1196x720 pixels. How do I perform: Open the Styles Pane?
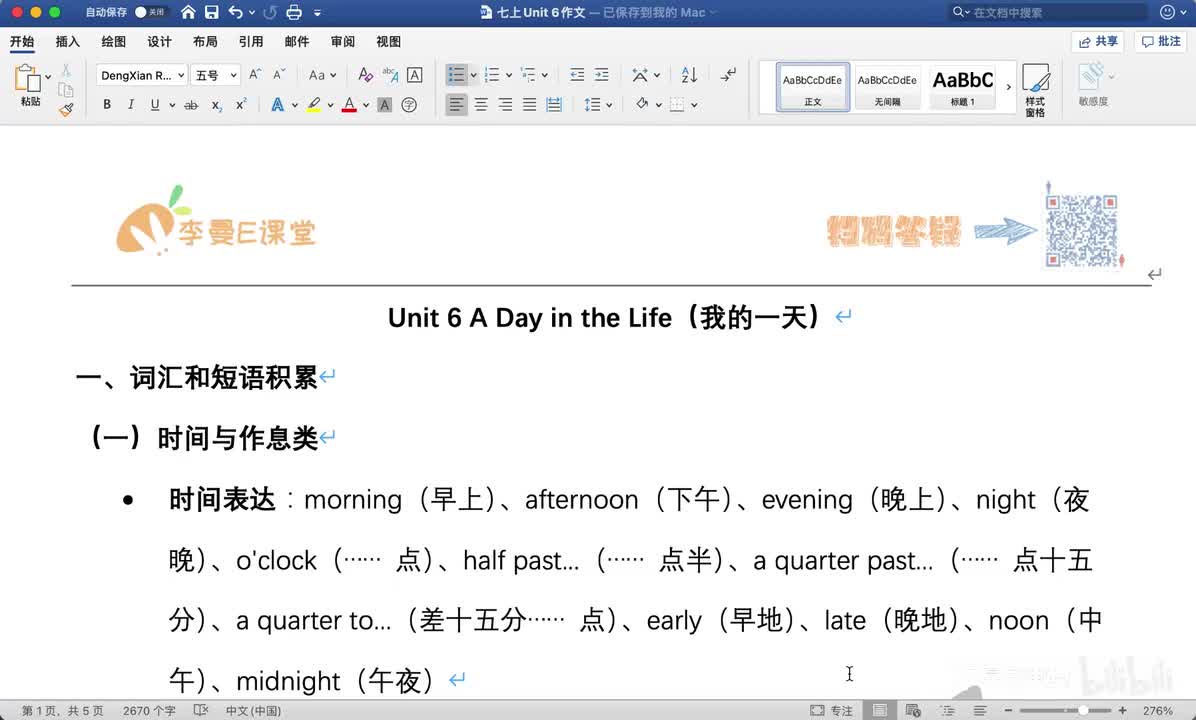click(1035, 90)
